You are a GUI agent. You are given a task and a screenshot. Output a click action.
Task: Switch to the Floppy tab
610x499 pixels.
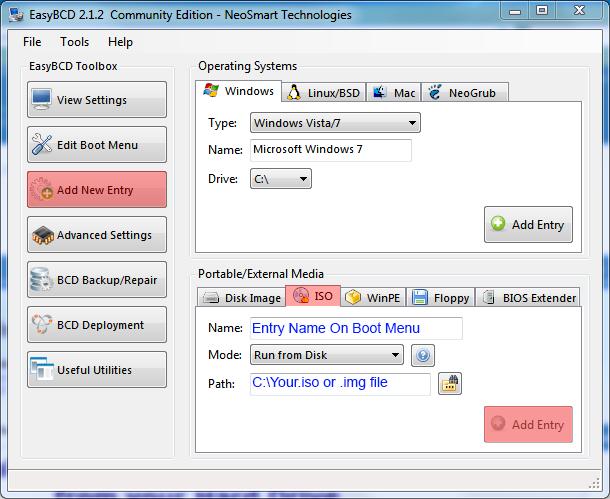[x=440, y=298]
